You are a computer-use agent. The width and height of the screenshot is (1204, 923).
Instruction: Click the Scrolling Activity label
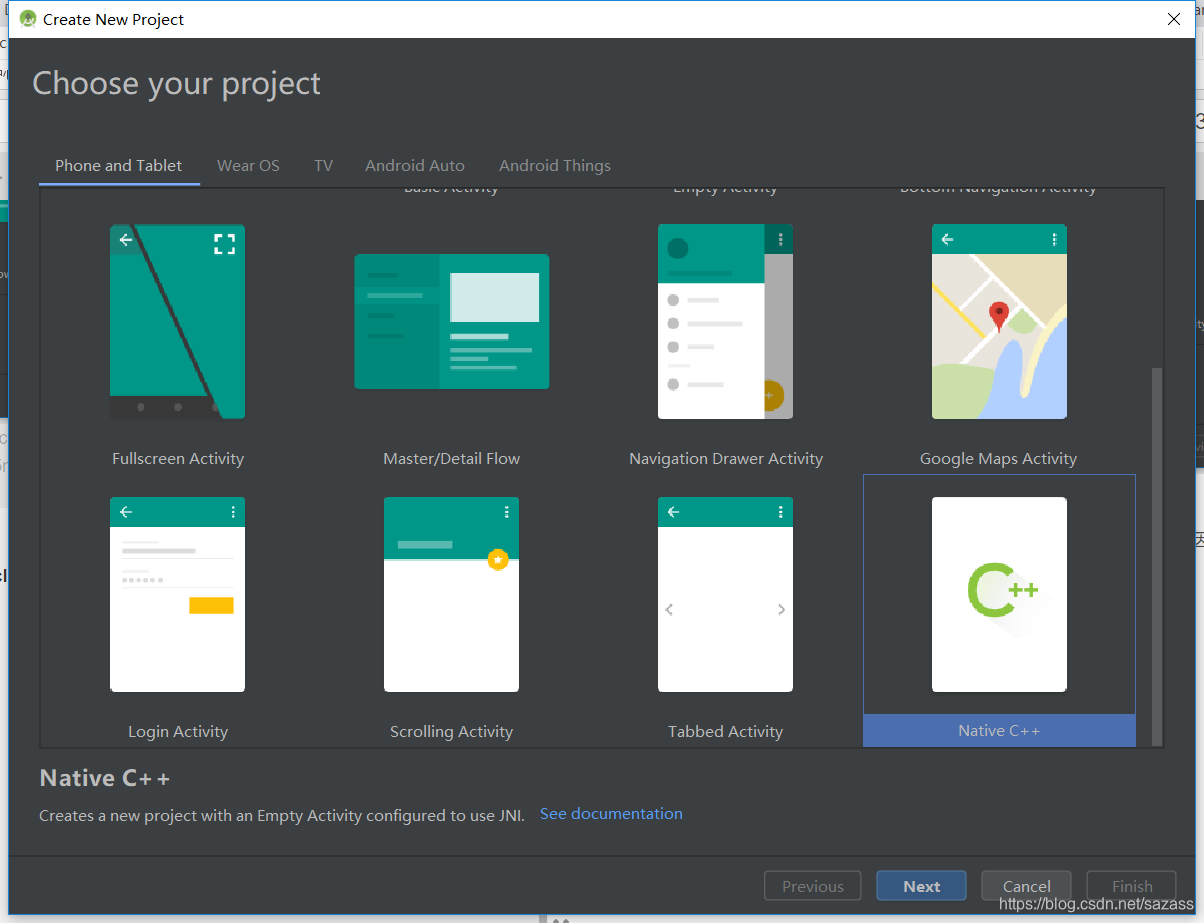click(x=452, y=732)
